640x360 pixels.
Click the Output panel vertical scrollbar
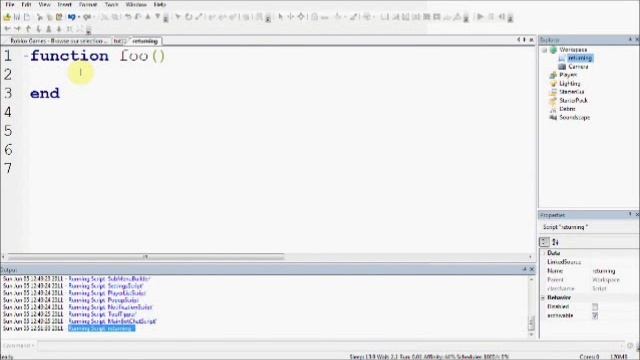pyautogui.click(x=531, y=307)
